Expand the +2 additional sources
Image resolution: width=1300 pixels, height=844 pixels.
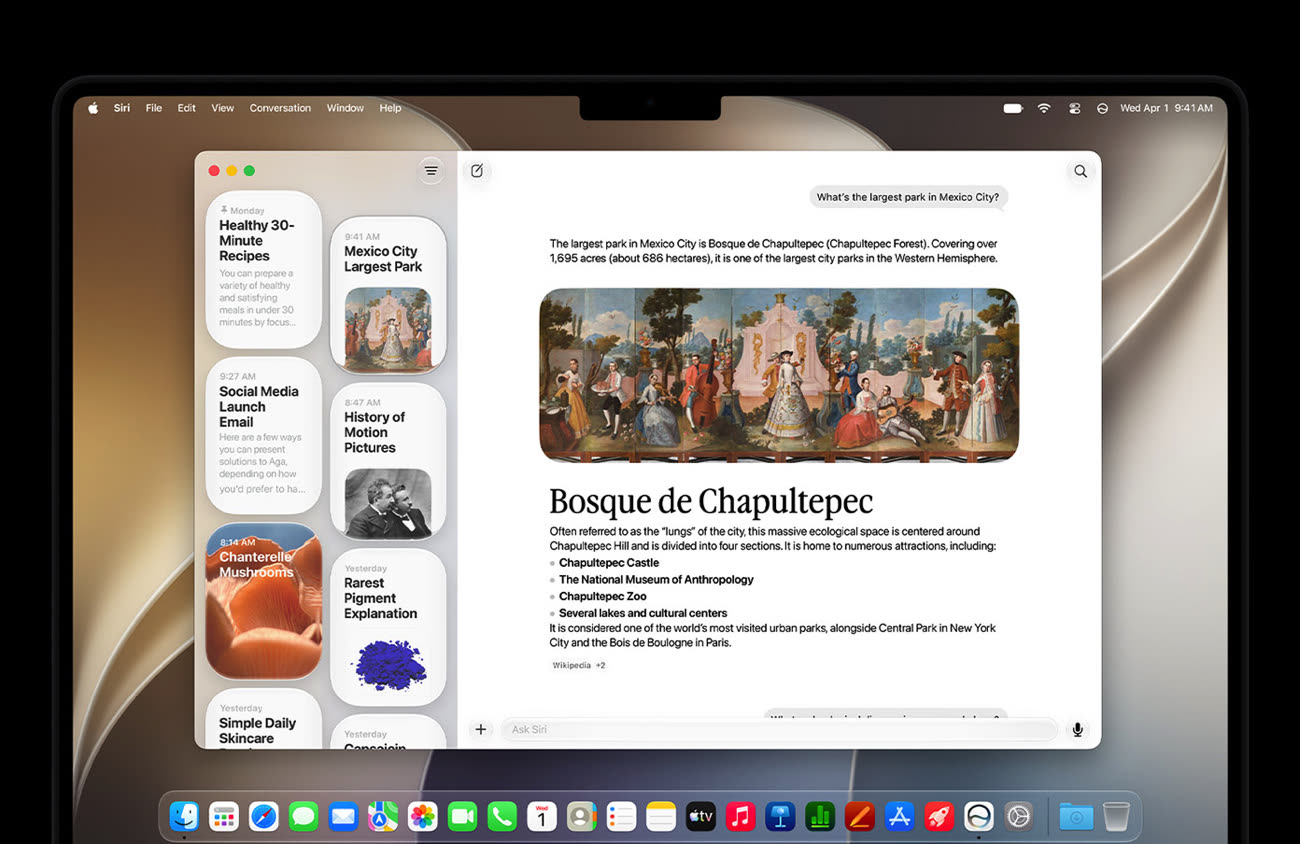pyautogui.click(x=600, y=665)
